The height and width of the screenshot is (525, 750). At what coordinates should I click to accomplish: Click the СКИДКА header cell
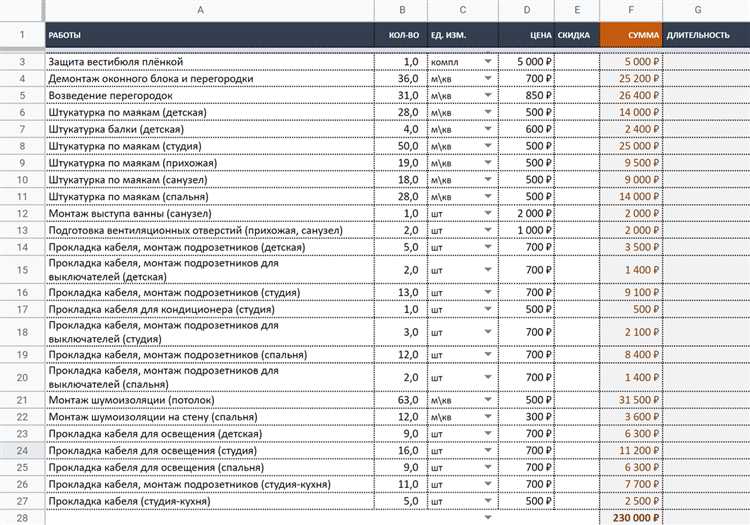pos(574,35)
